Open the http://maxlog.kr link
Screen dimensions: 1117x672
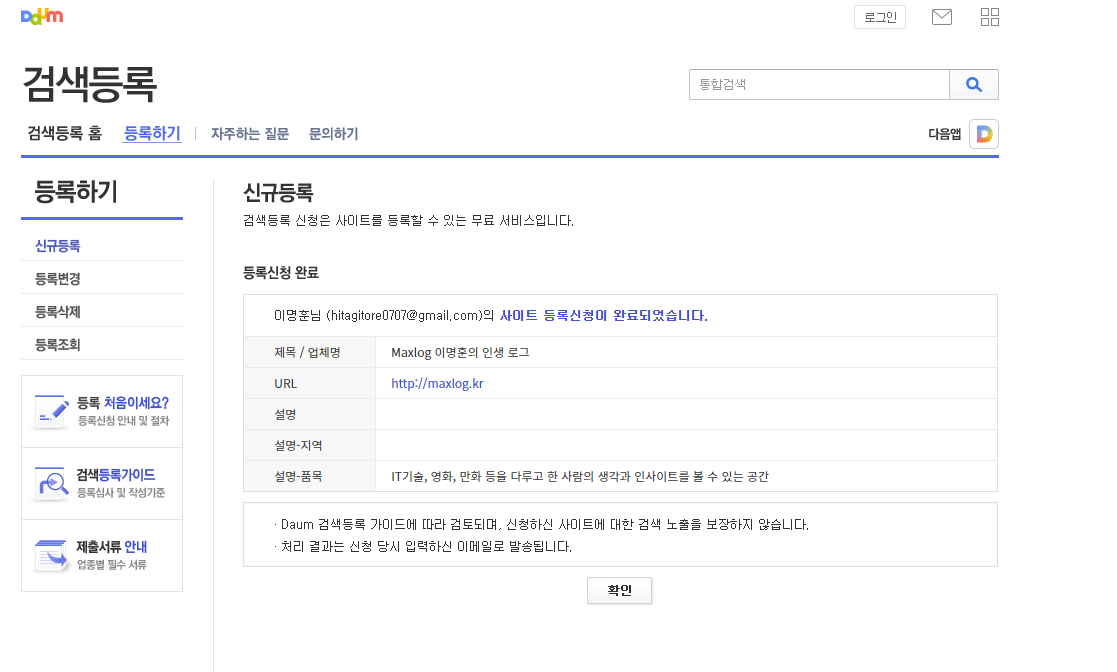[x=437, y=383]
